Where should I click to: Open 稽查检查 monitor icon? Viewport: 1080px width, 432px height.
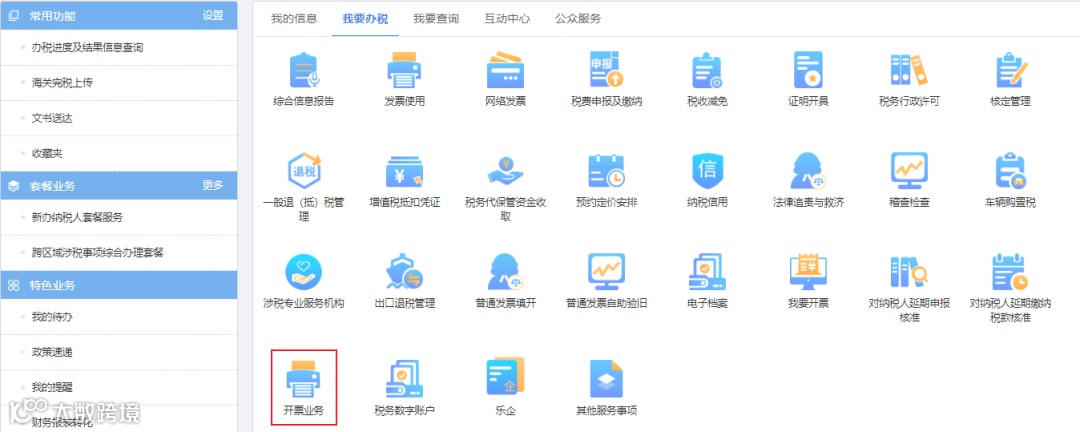point(908,171)
